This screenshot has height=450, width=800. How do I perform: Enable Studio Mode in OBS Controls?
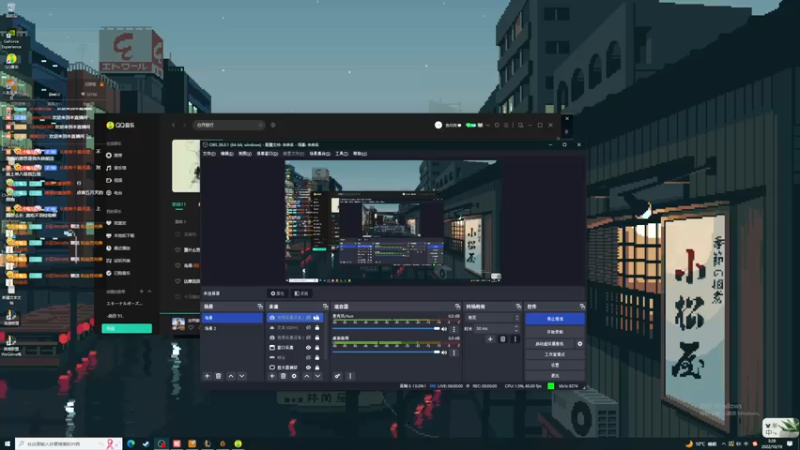click(x=555, y=355)
